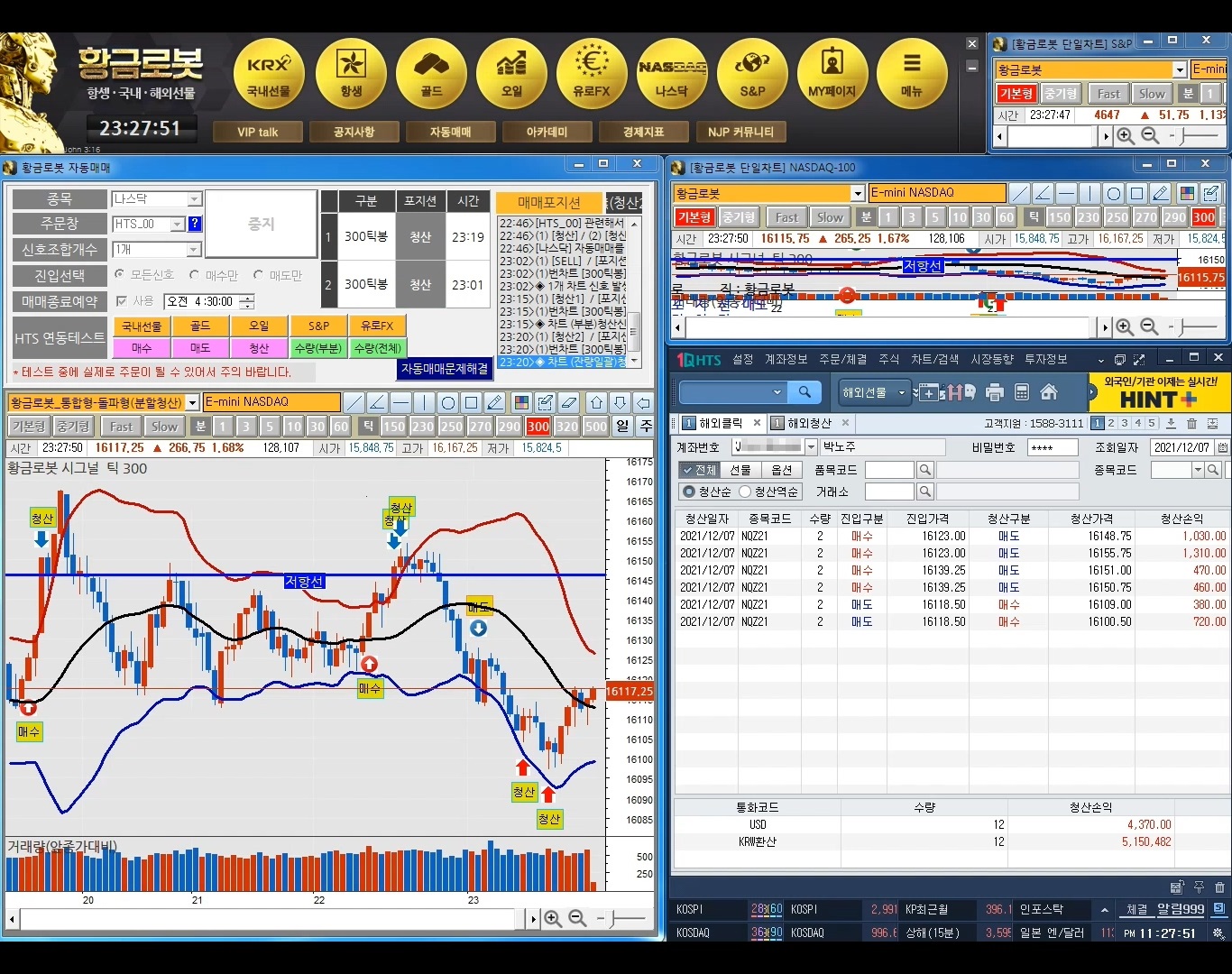Open the calculator icon in 1QHTS toolbar
Screen dimensions: 1232x974
click(x=1022, y=392)
